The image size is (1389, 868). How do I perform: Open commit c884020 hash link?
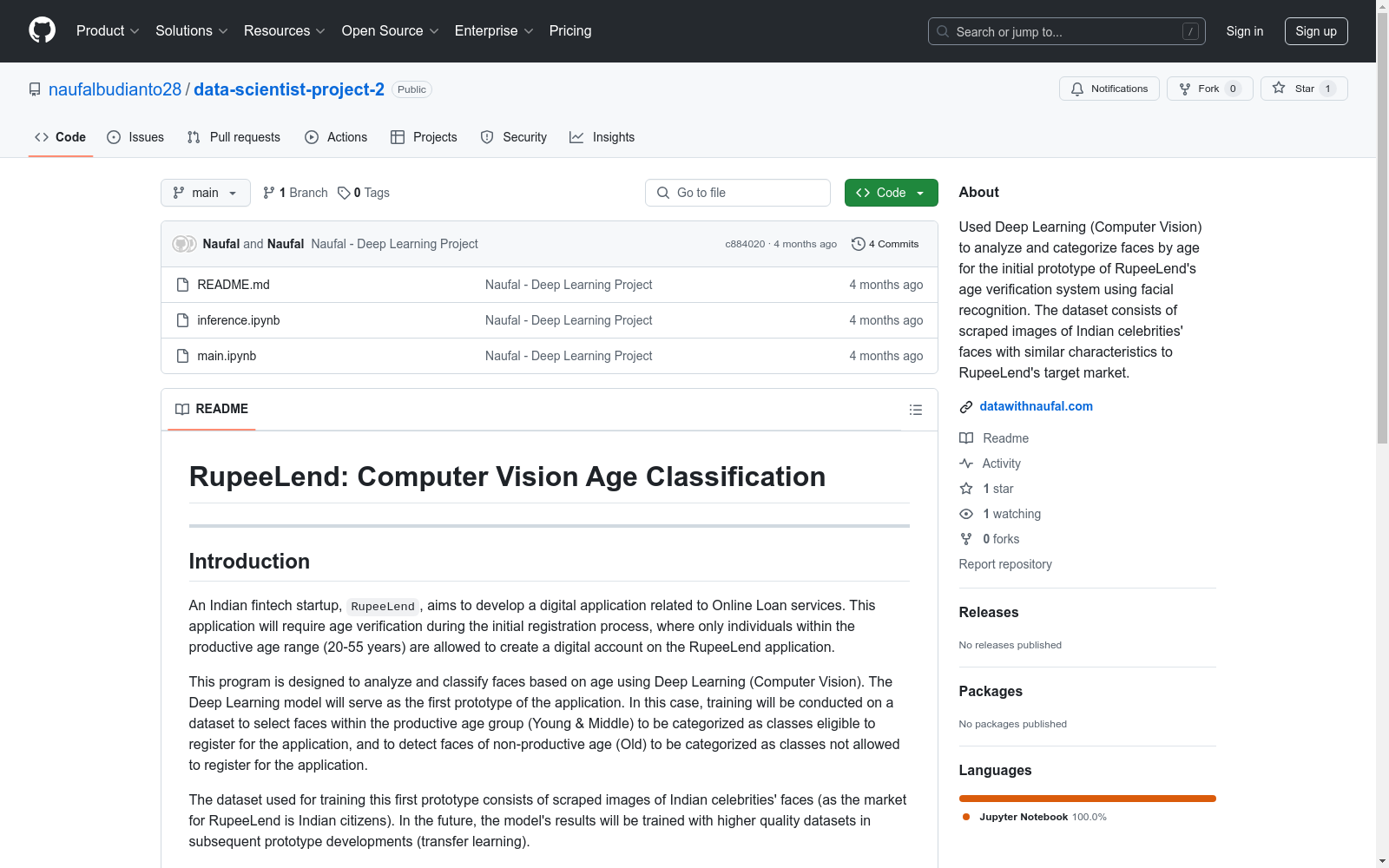(745, 244)
